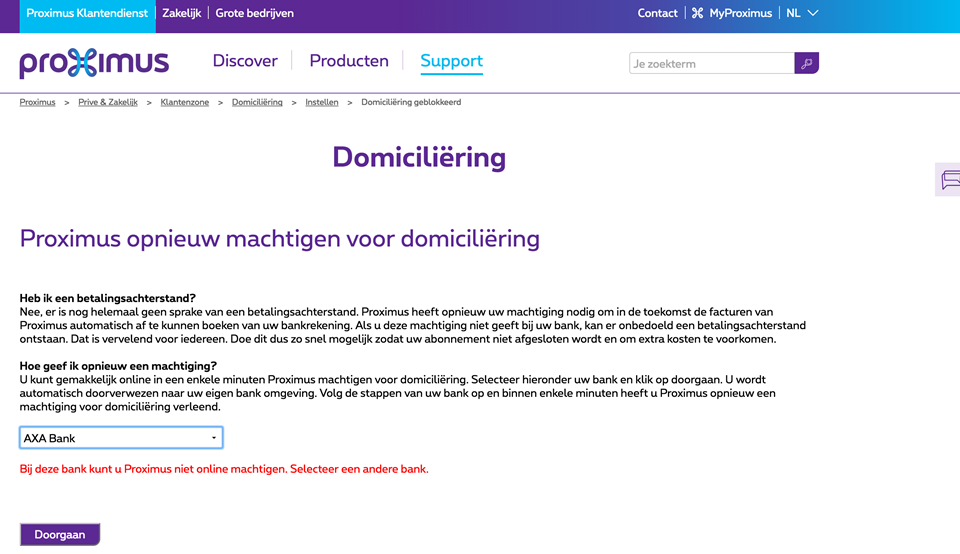Open the Domiciliëring breadcrumb link
Screen dimensions: 960x554
[257, 102]
